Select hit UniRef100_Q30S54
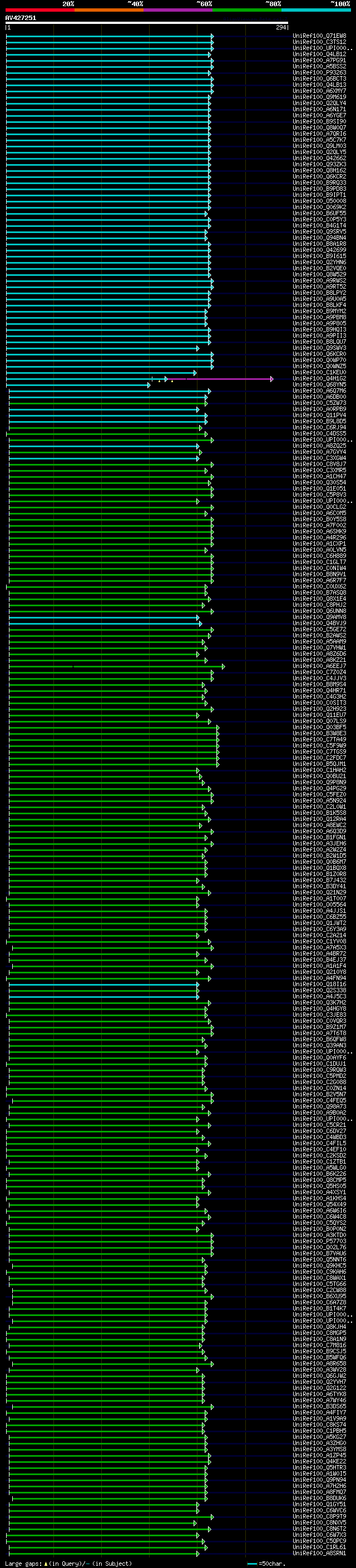The image size is (356, 1568). click(319, 483)
